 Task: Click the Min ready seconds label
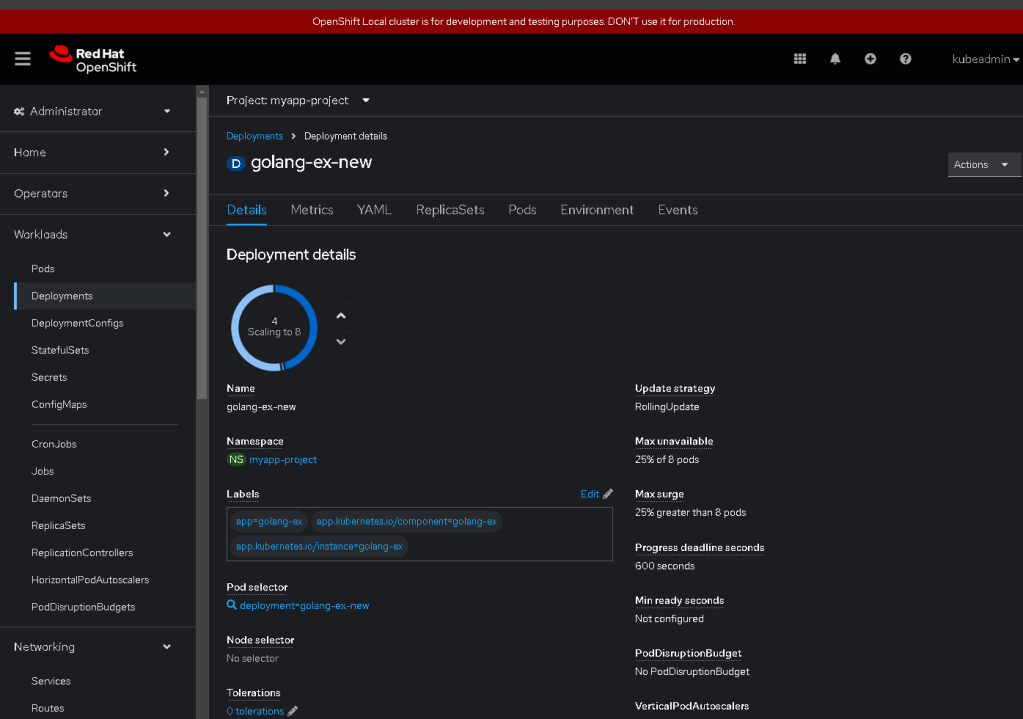(679, 600)
